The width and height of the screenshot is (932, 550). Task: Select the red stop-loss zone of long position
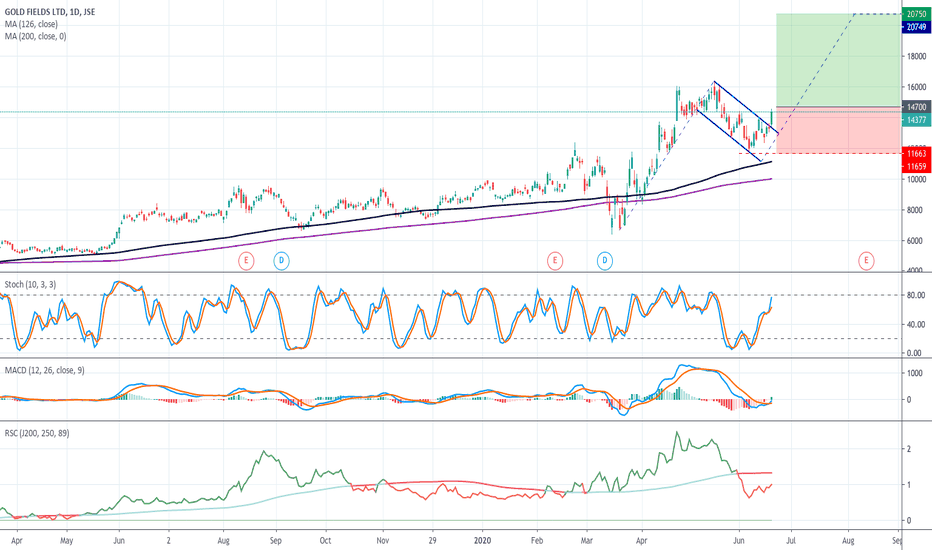coord(838,130)
